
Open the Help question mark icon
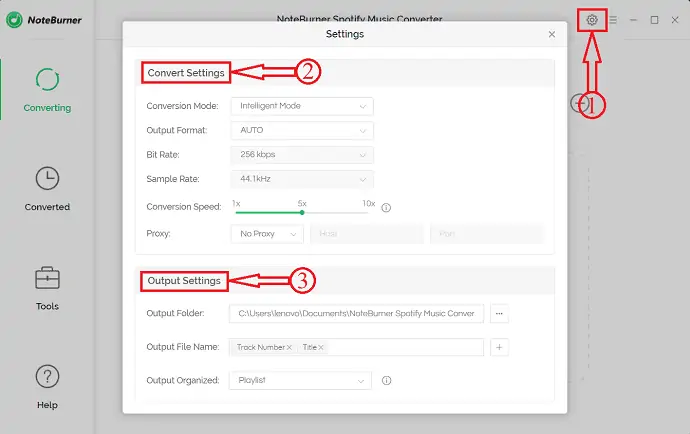[47, 376]
